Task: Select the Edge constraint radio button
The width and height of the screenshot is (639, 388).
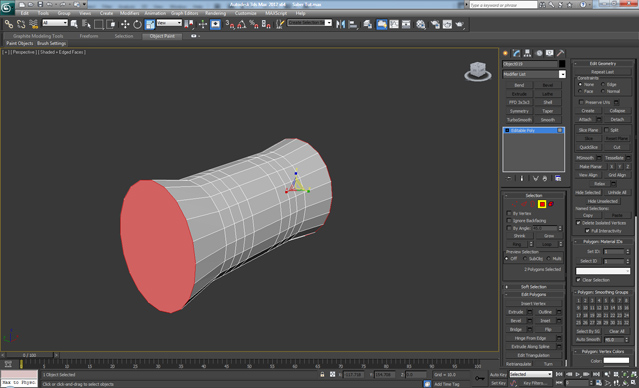Action: [603, 84]
